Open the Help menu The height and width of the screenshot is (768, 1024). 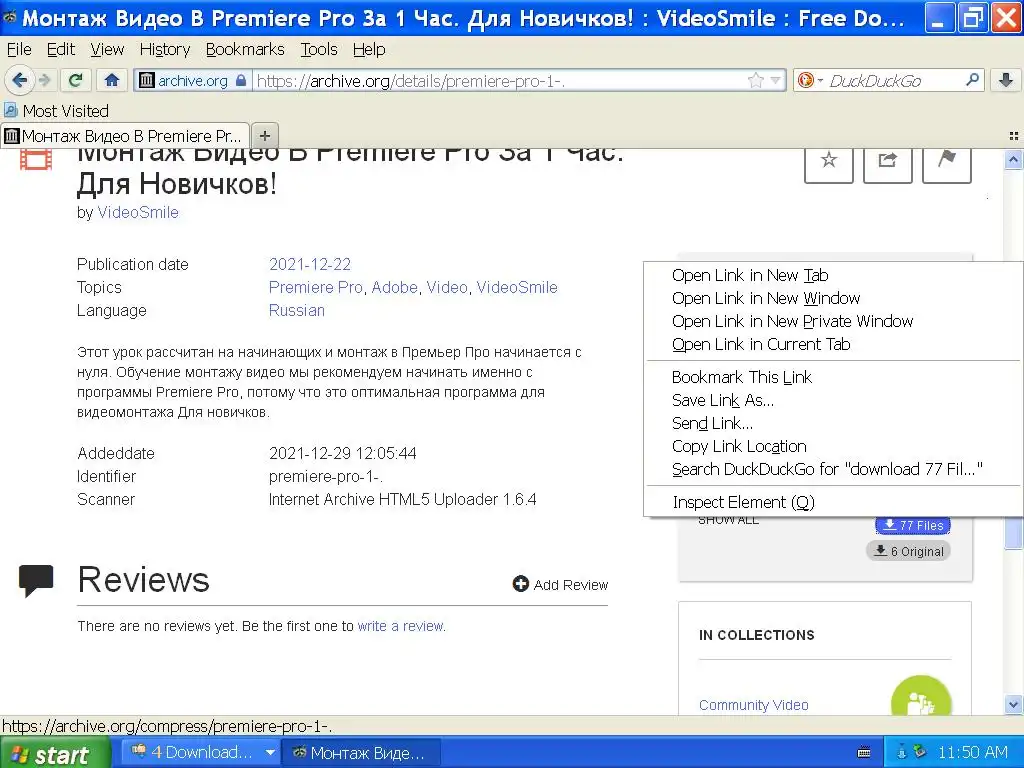tap(369, 50)
